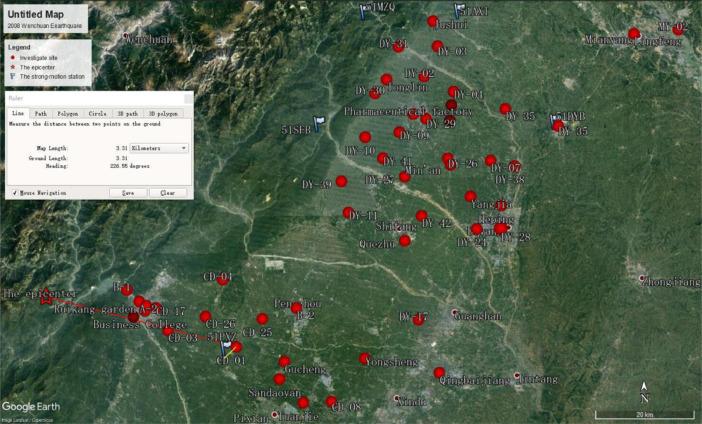Open the Kilometers unit dropdown
The width and height of the screenshot is (702, 424).
click(x=159, y=147)
